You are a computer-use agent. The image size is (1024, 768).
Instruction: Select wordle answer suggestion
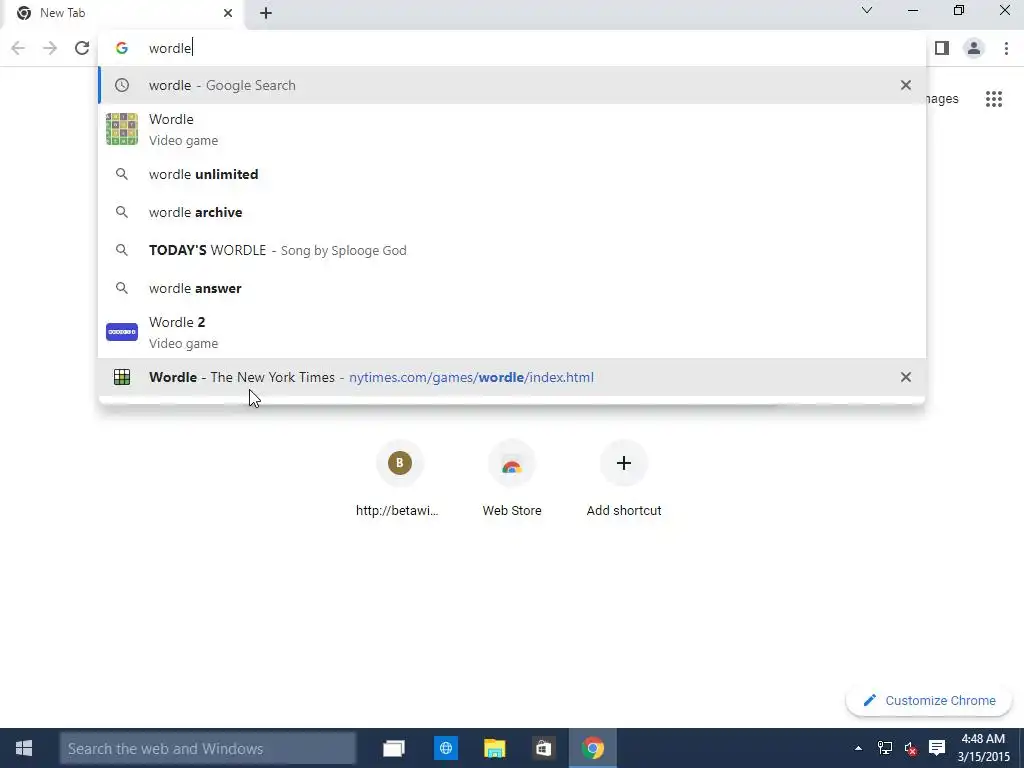512,288
